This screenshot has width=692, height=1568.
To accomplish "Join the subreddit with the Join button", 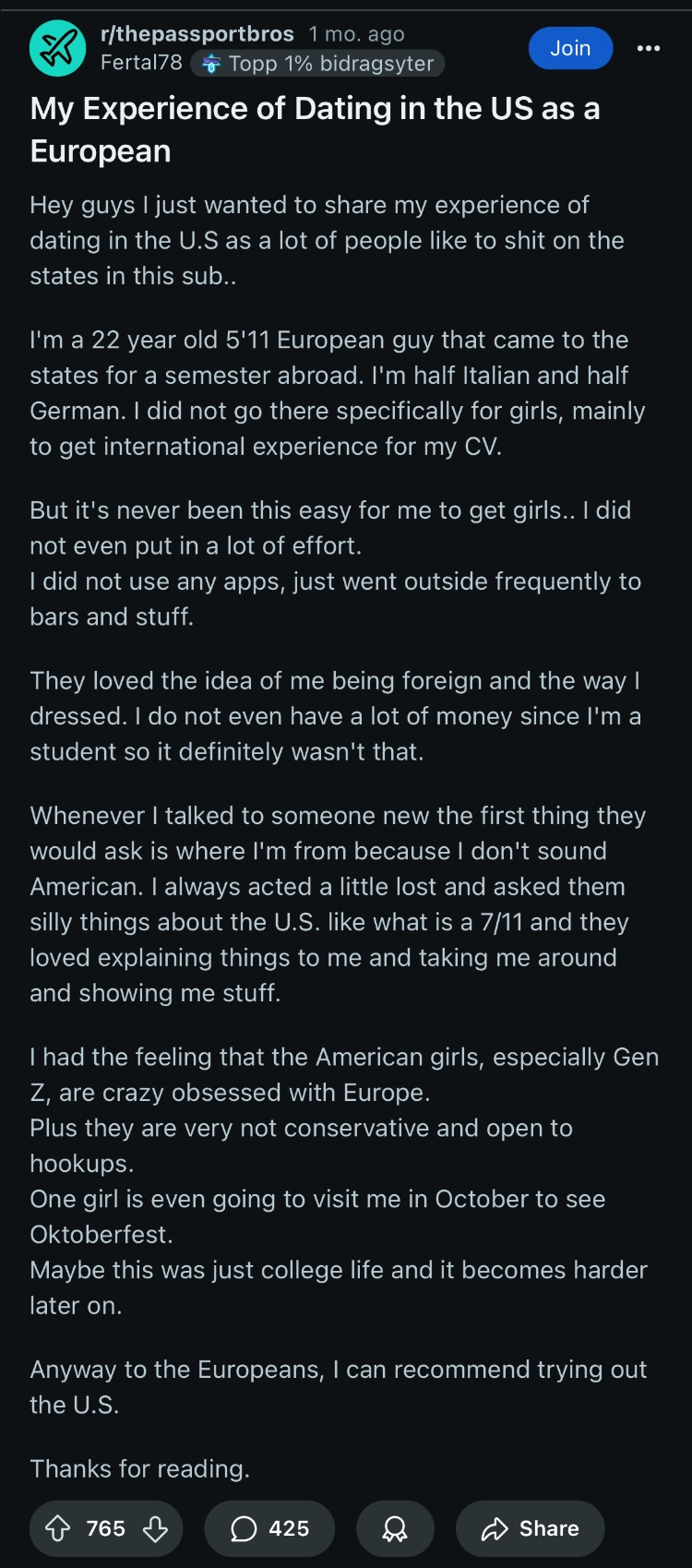I will point(570,48).
